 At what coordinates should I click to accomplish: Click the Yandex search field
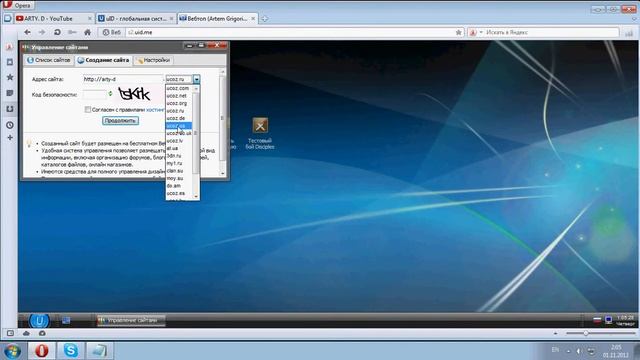[x=552, y=32]
